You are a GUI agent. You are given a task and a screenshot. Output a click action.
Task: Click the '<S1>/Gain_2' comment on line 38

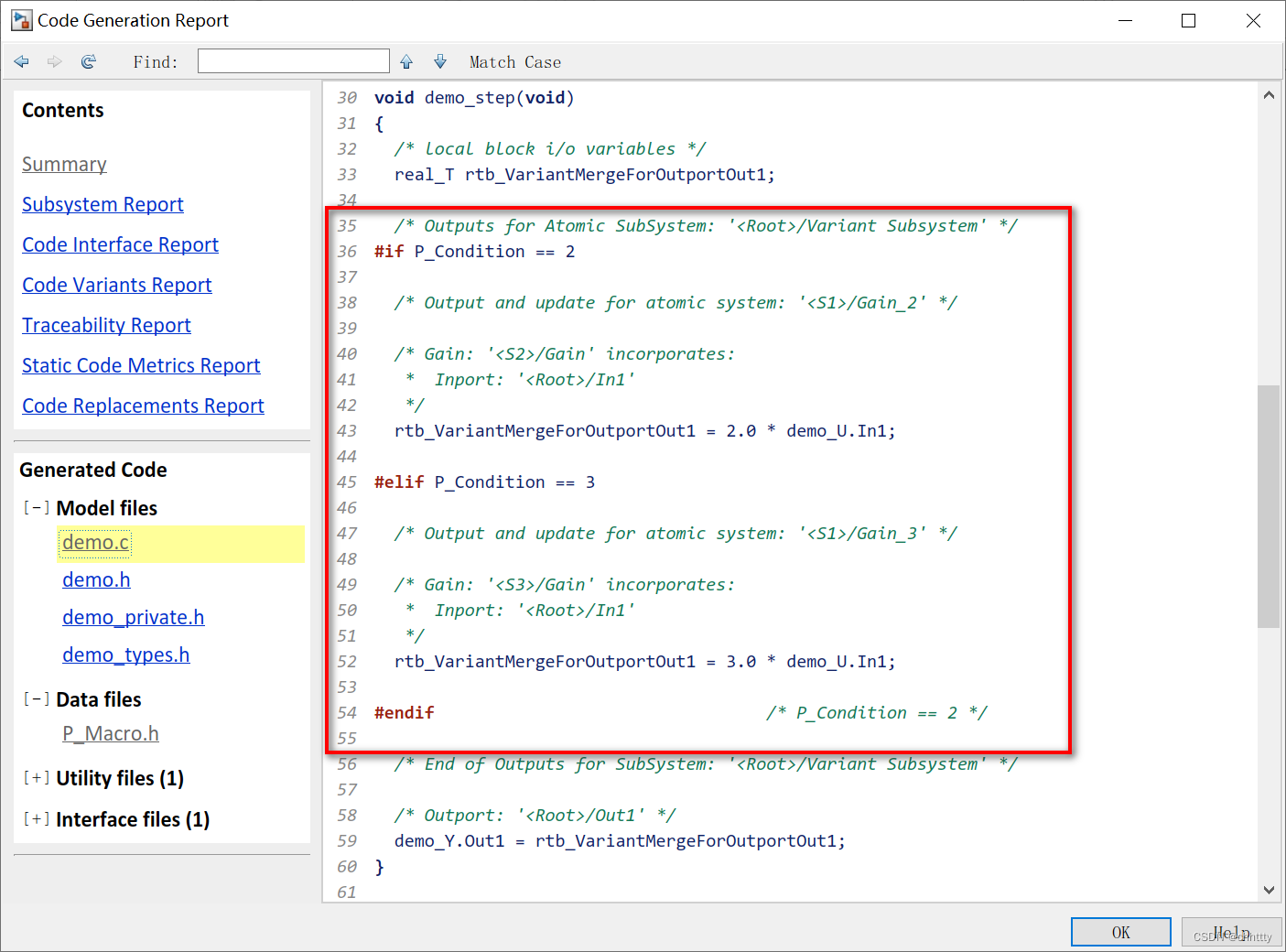tap(676, 303)
